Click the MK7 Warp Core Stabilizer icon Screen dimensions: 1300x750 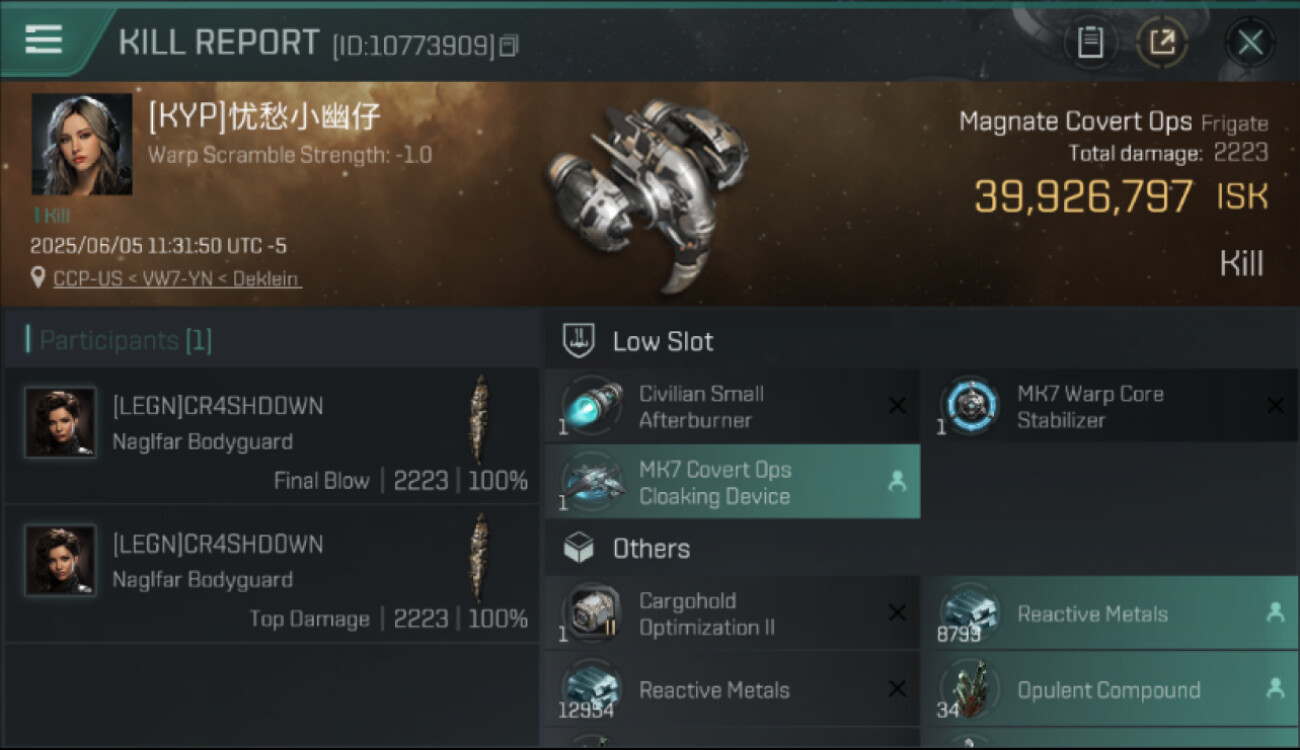pyautogui.click(x=970, y=407)
